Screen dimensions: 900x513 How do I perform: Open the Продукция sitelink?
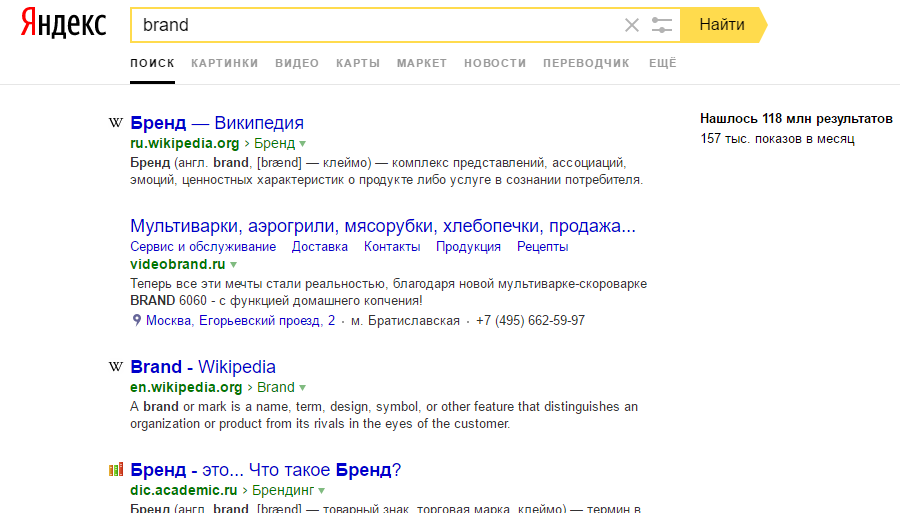(x=468, y=247)
